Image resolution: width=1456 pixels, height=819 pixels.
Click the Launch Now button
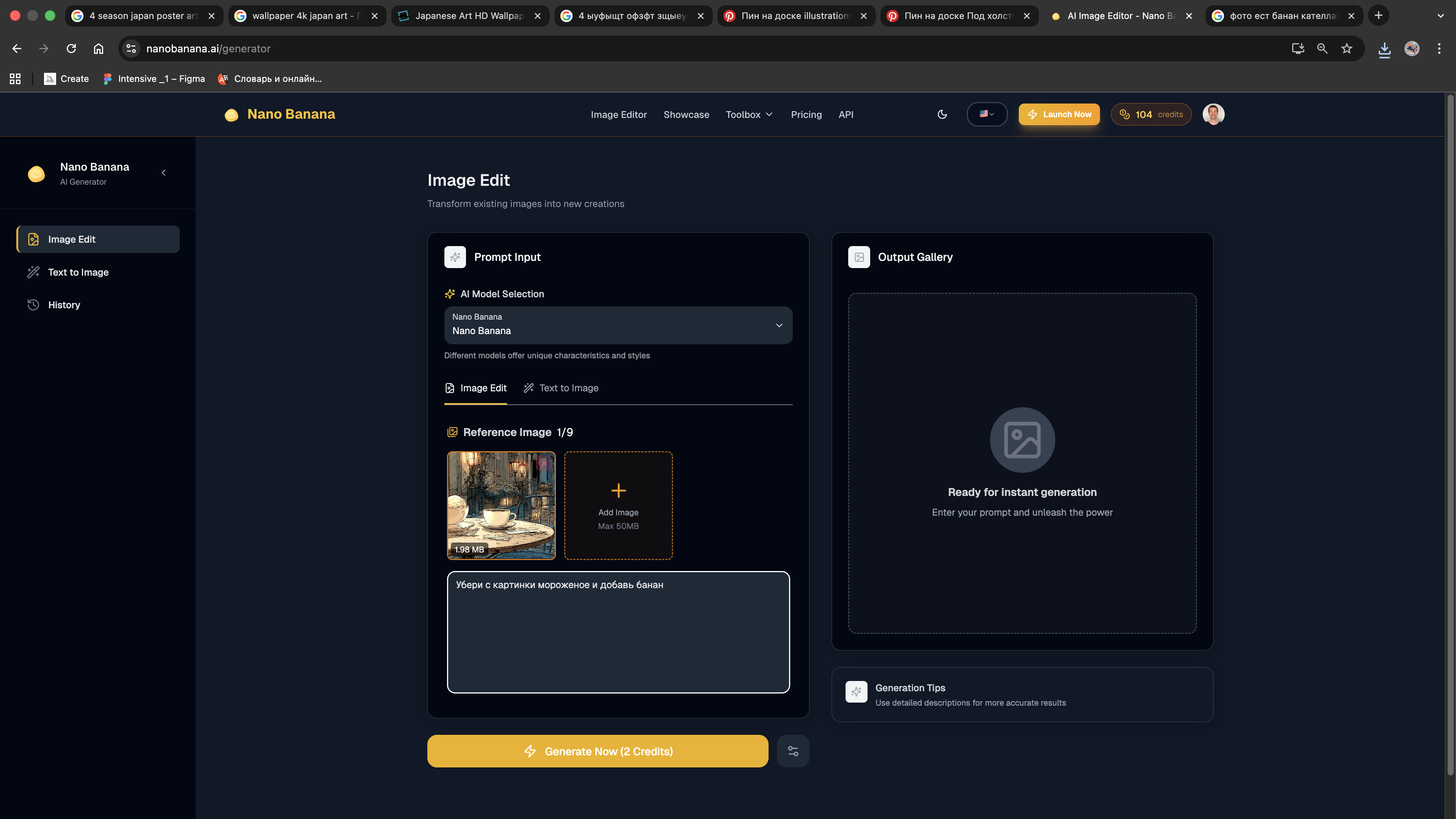pos(1059,114)
